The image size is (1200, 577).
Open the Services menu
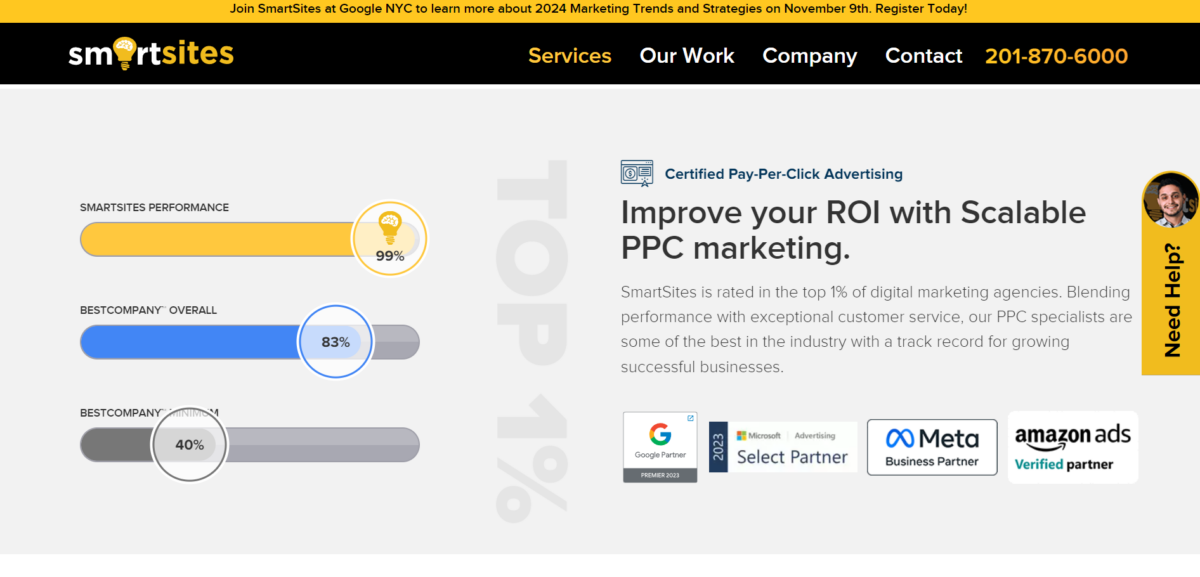pyautogui.click(x=570, y=56)
